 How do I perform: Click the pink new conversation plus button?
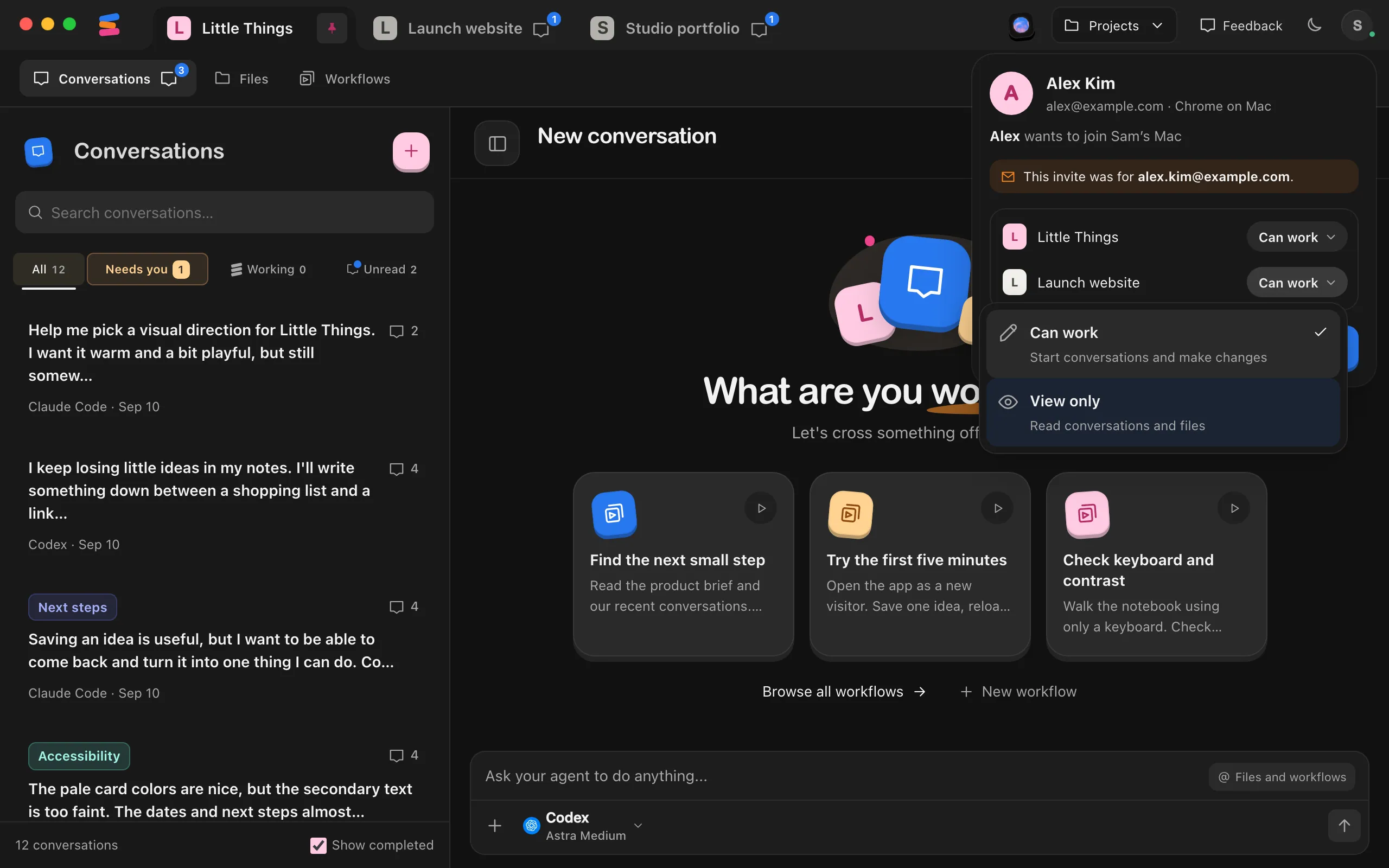(411, 151)
